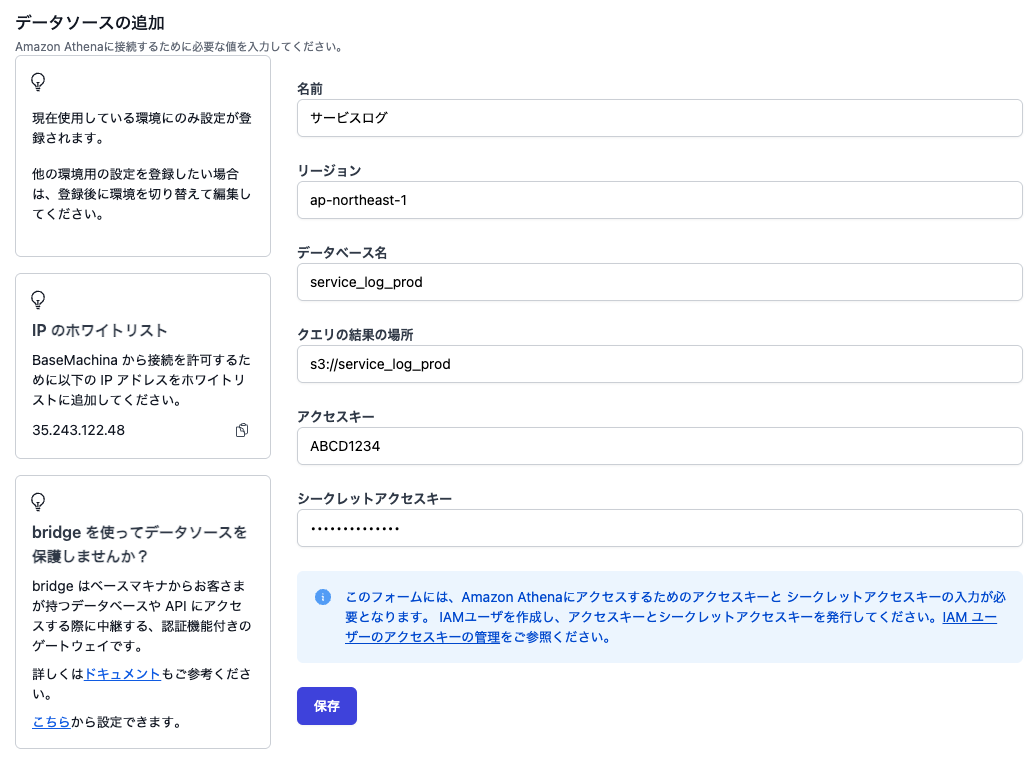Click the lightbulb icon above bridge heading
This screenshot has height=763, width=1035.
coord(38,502)
